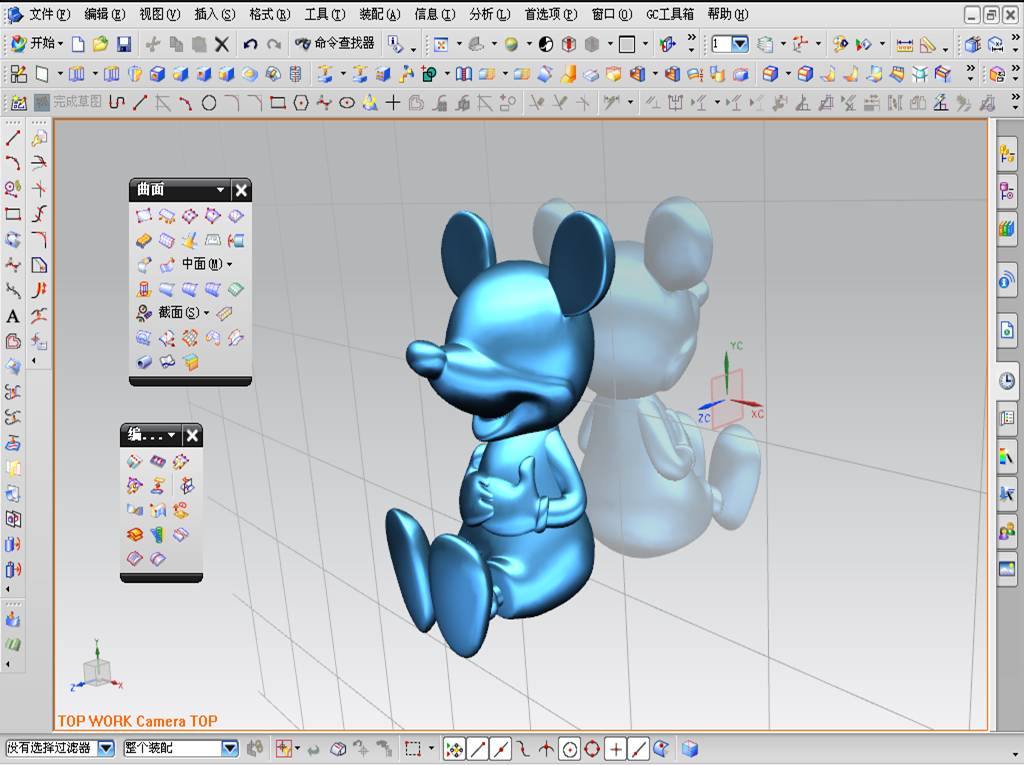This screenshot has width=1024, height=765.
Task: Close the 曲面 floating panel
Action: 241,190
